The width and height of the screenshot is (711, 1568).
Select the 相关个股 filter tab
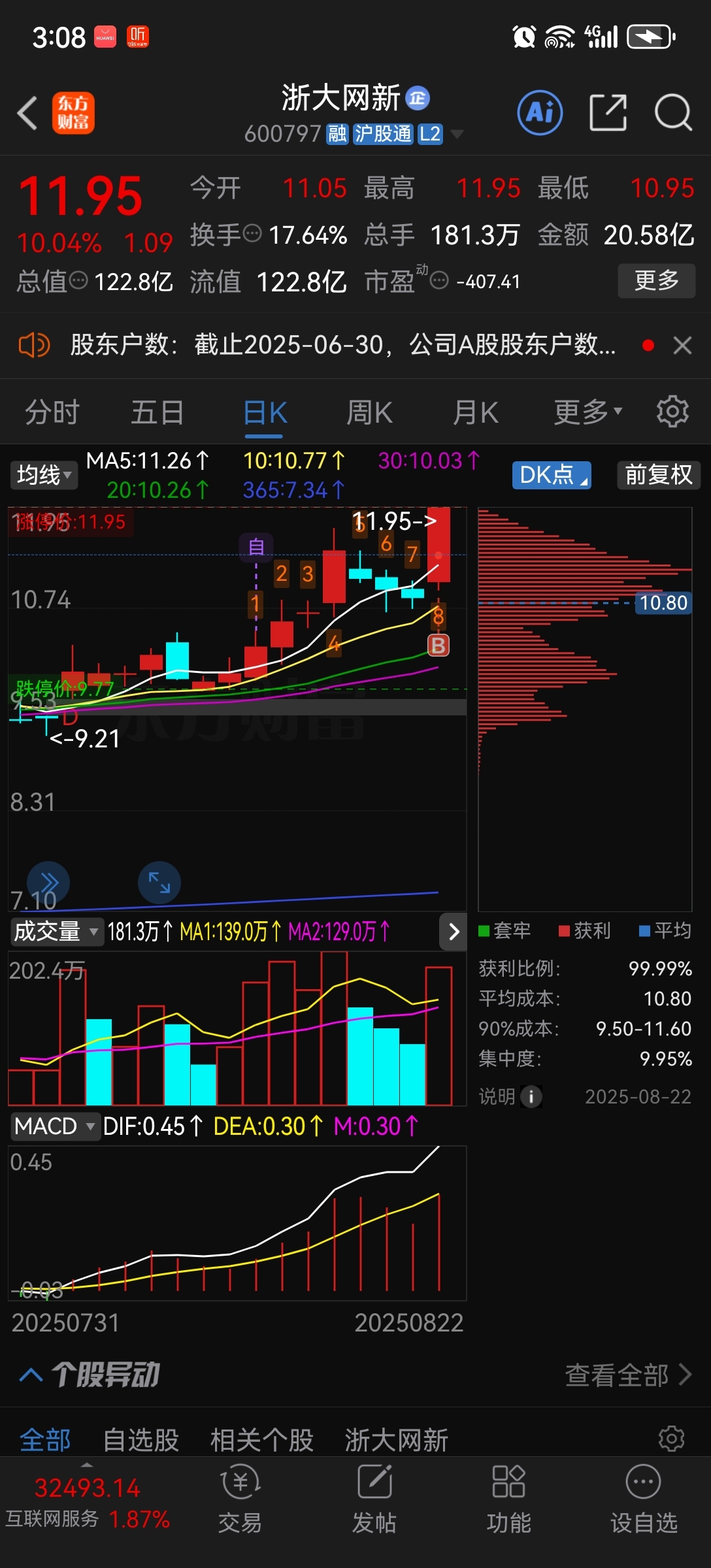[x=262, y=1440]
